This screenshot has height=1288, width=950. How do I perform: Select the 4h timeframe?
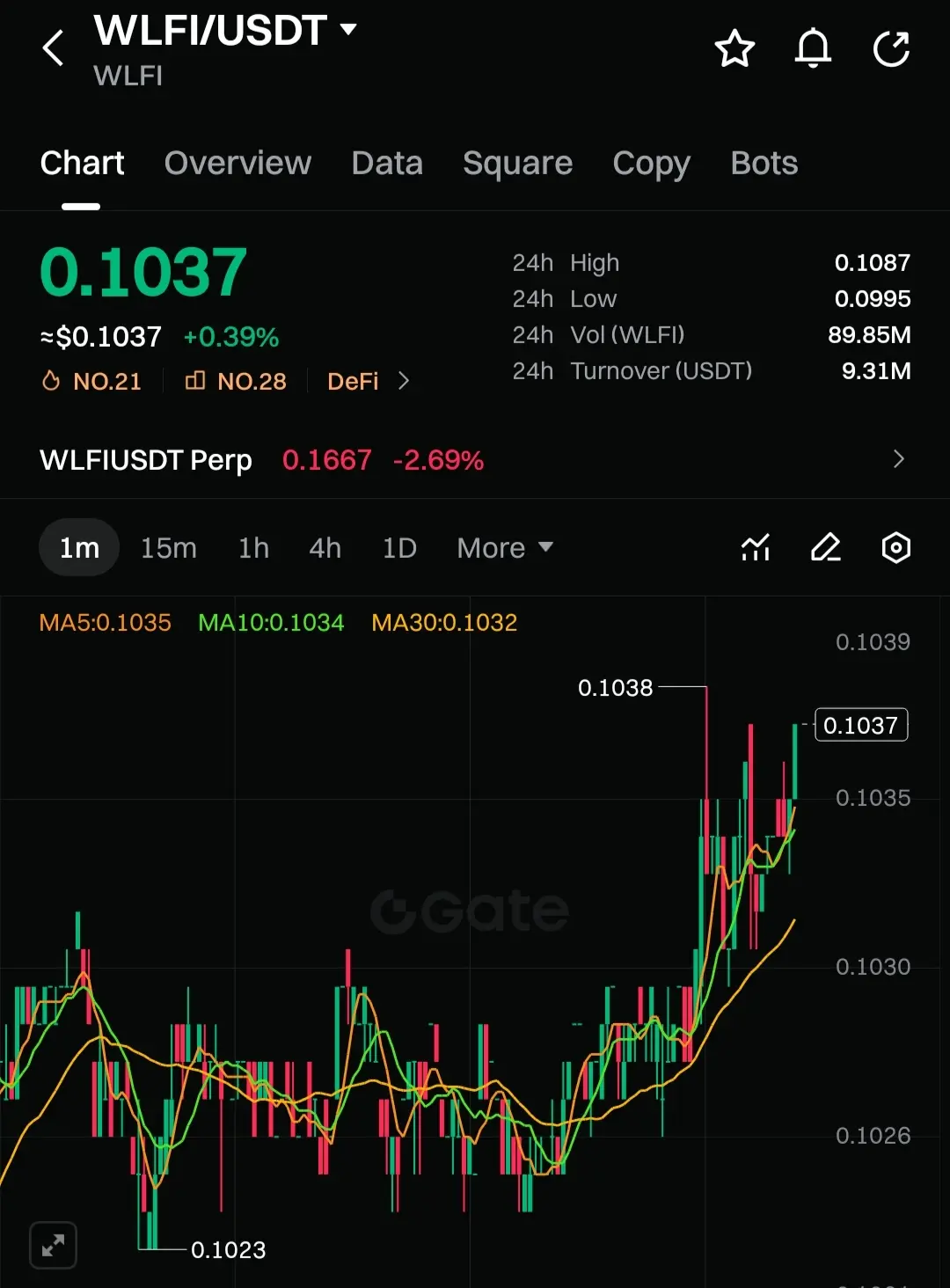tap(325, 548)
